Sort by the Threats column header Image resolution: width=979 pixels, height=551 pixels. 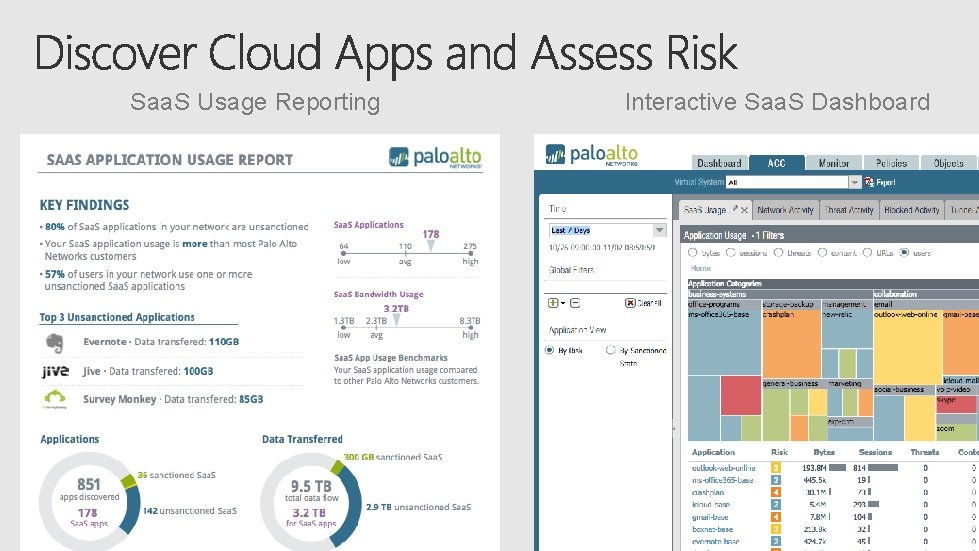click(924, 452)
